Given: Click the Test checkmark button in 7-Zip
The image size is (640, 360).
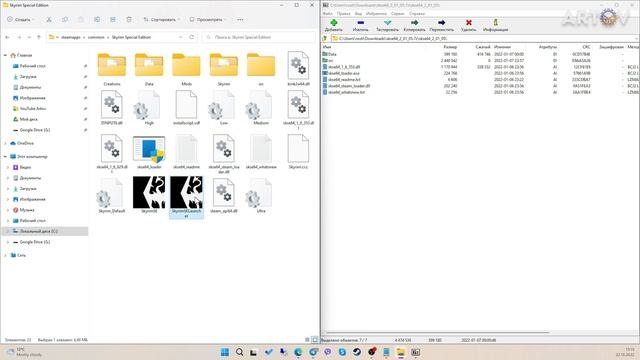Looking at the screenshot, I should [387, 25].
